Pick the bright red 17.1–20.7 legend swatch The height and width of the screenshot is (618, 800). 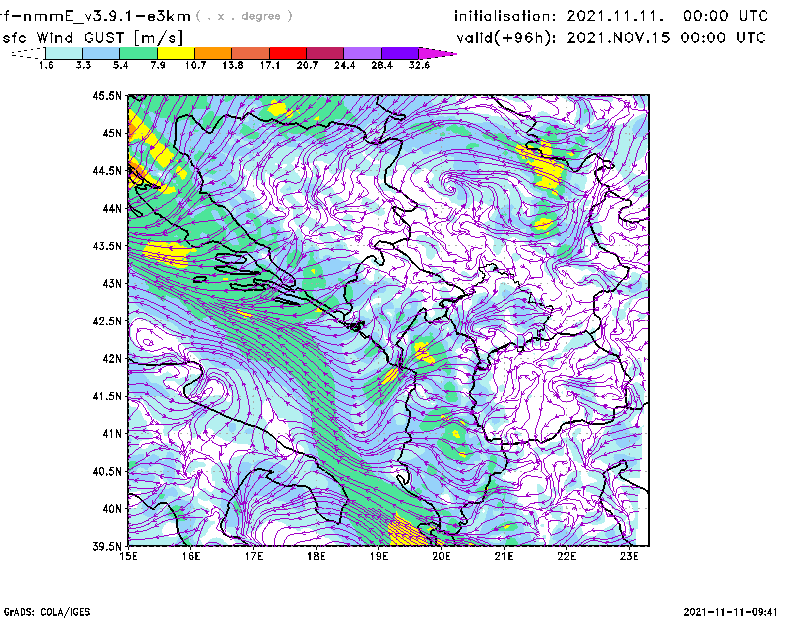pyautogui.click(x=288, y=53)
